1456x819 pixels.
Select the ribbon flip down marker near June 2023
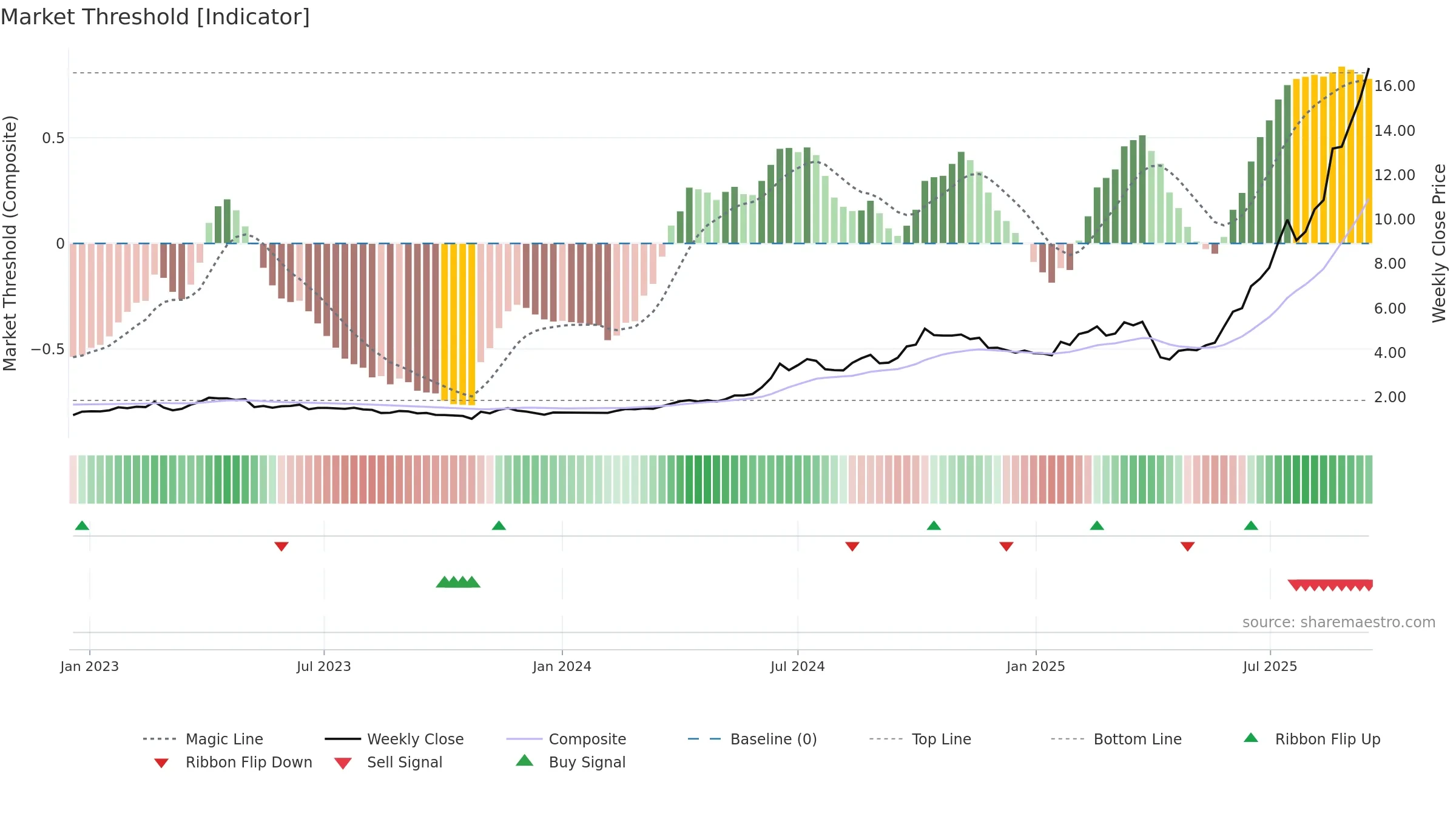pyautogui.click(x=281, y=547)
